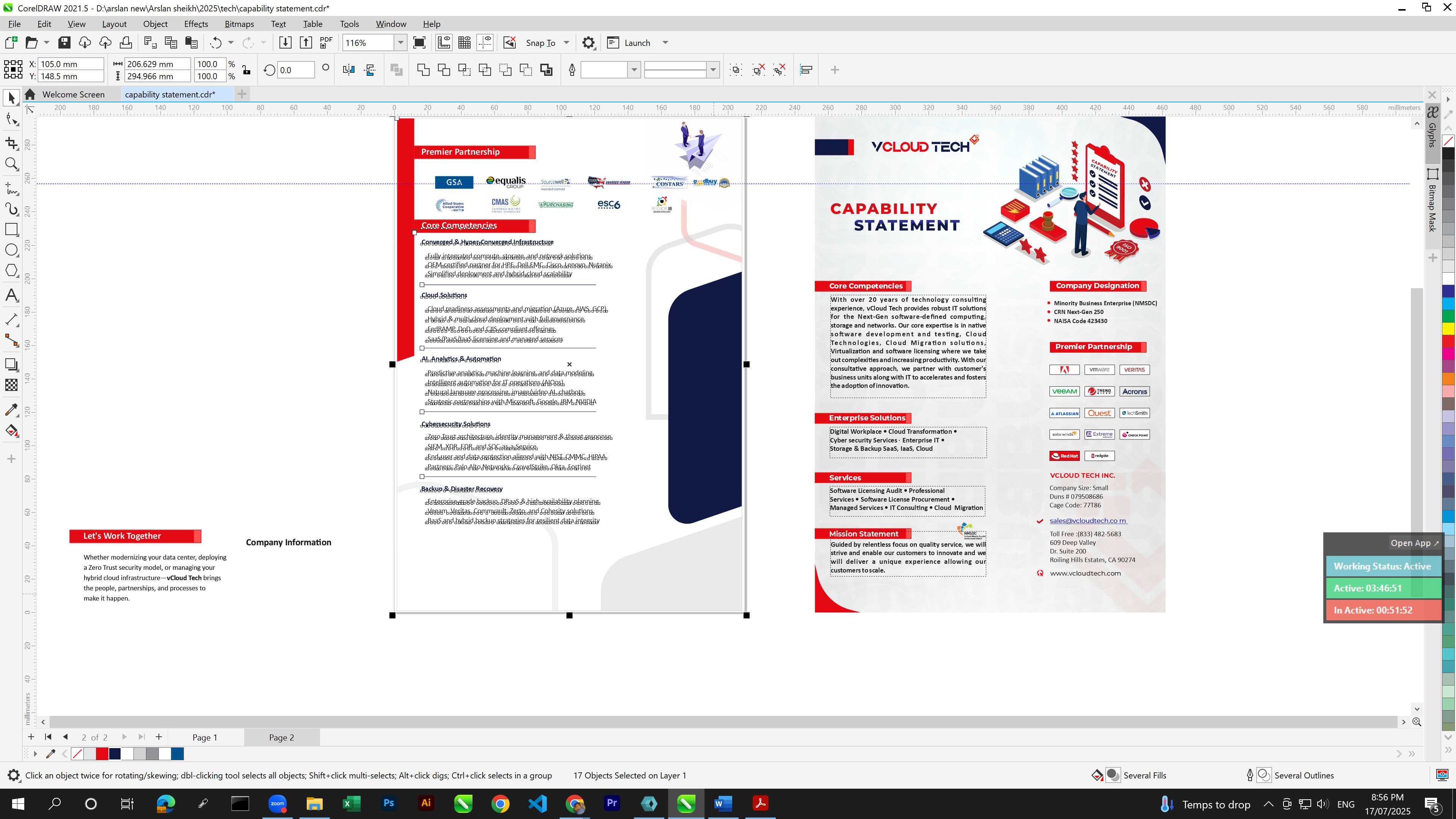Image resolution: width=1456 pixels, height=819 pixels.
Task: Open the Layout menu
Action: pyautogui.click(x=114, y=24)
